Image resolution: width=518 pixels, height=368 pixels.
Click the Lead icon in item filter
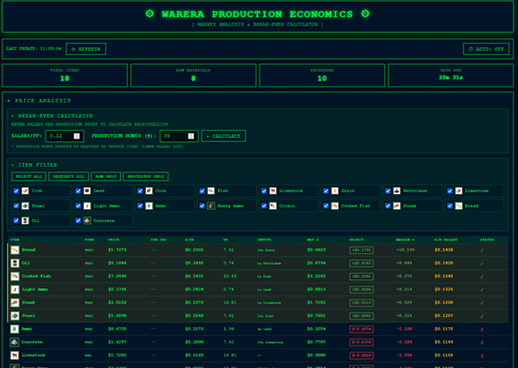click(87, 191)
